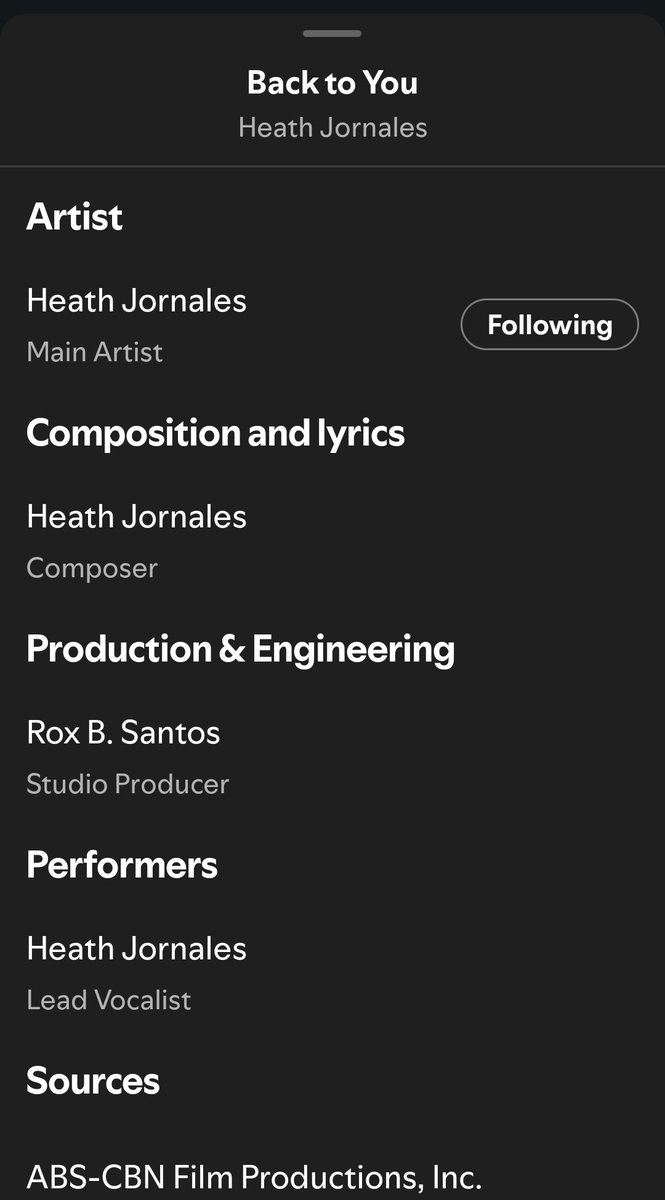Viewport: 665px width, 1200px height.
Task: Tap 'Production & Engineering' section heading
Action: point(240,649)
